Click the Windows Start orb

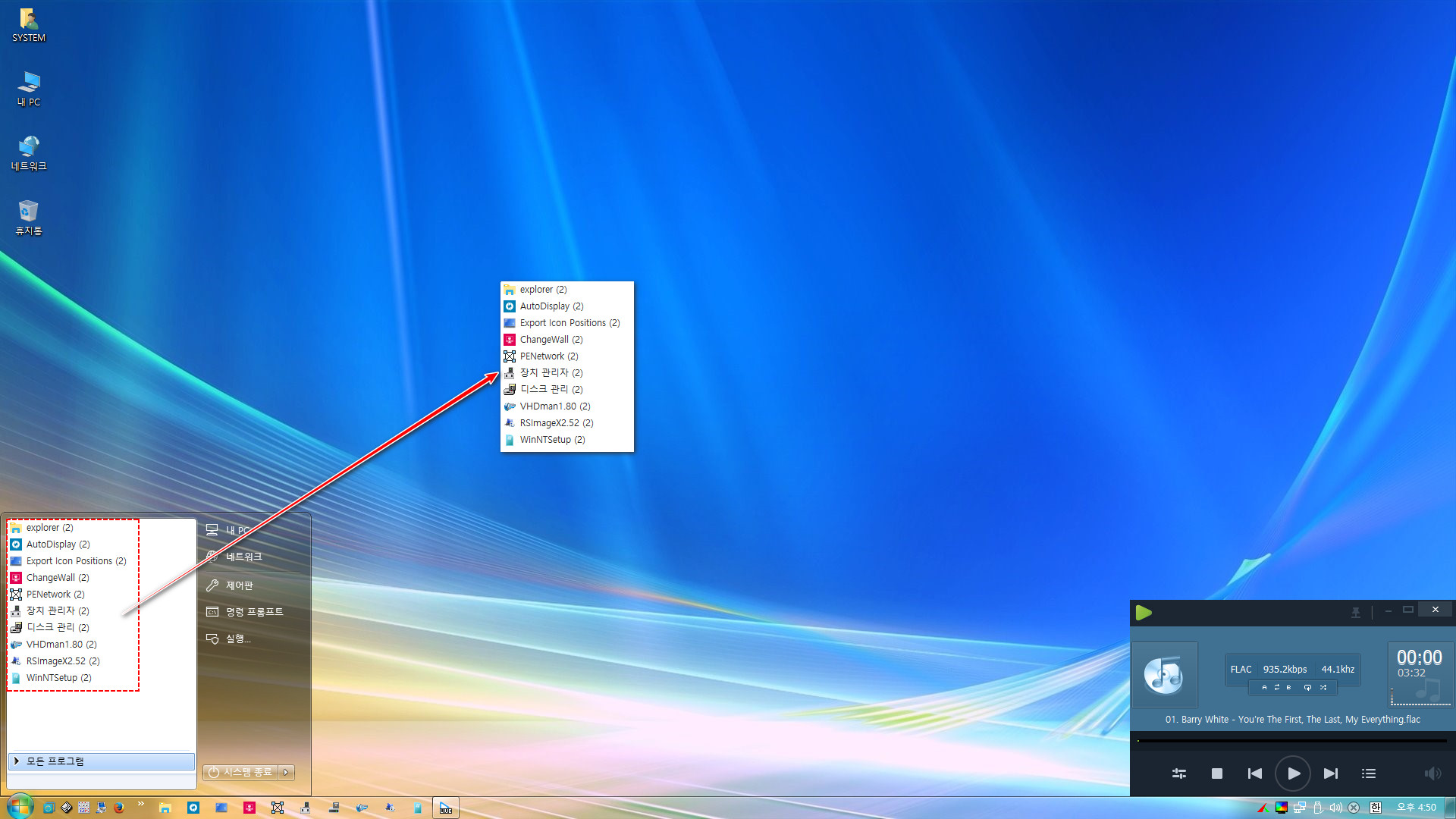[20, 807]
